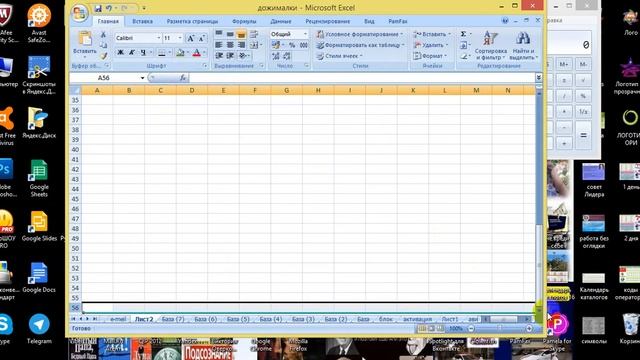640x360 pixels.
Task: Switch to Page Break Preview in status bar
Action: click(440, 329)
